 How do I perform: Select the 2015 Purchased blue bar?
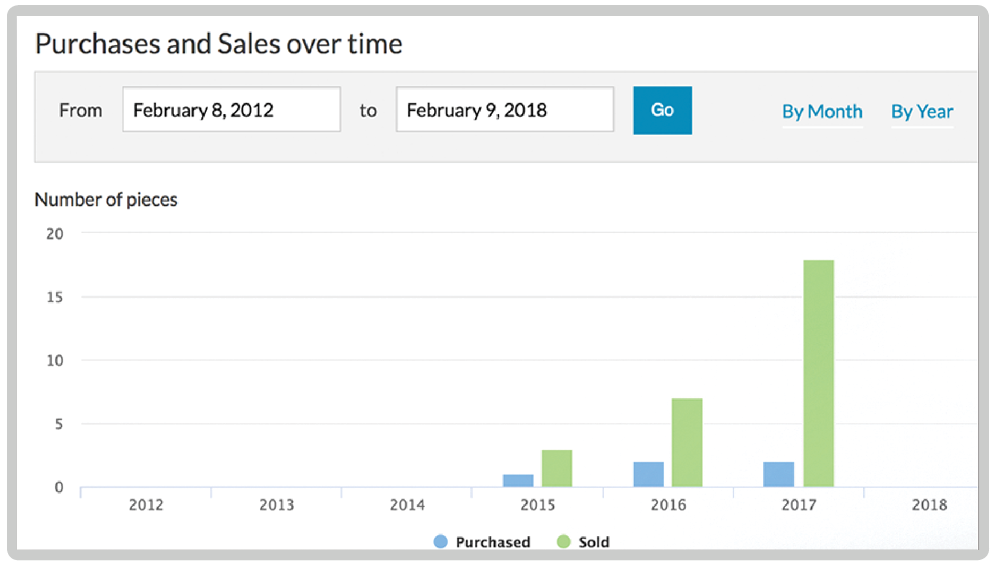(518, 480)
